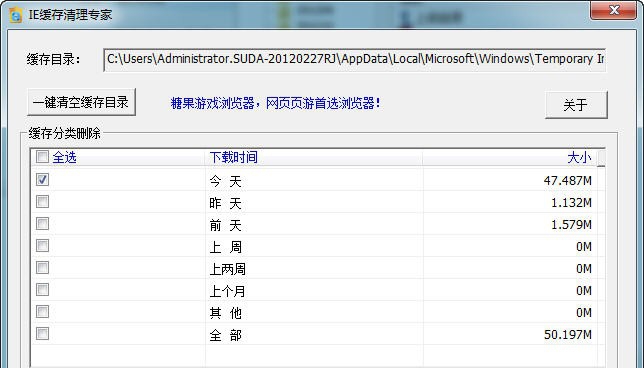
Task: Select the 全部 row label
Action: tap(225, 336)
